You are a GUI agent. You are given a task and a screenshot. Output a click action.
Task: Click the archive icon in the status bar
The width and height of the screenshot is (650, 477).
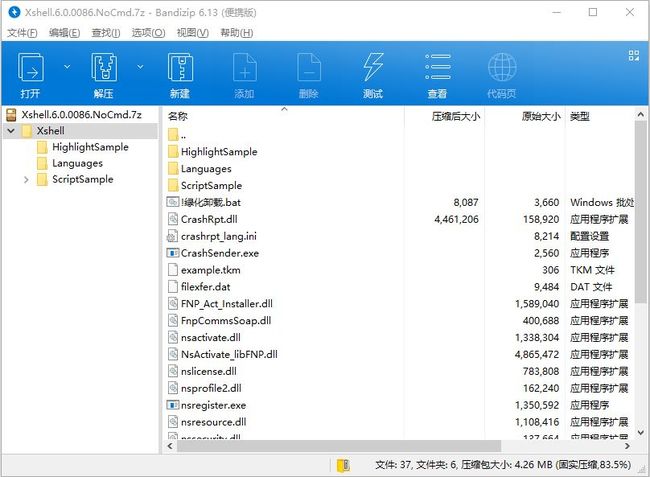tap(343, 465)
